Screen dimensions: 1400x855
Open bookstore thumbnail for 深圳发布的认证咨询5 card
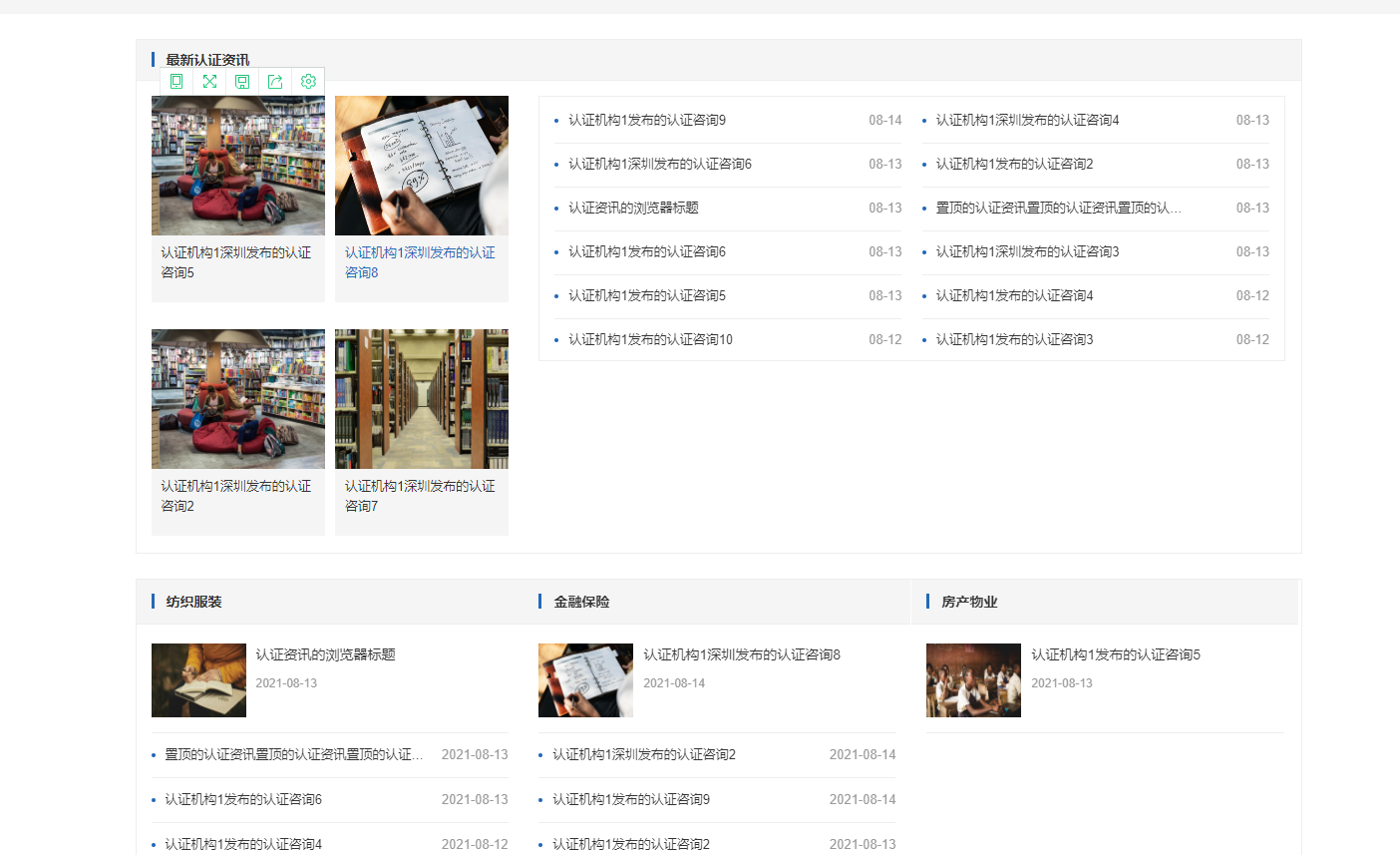(x=238, y=166)
